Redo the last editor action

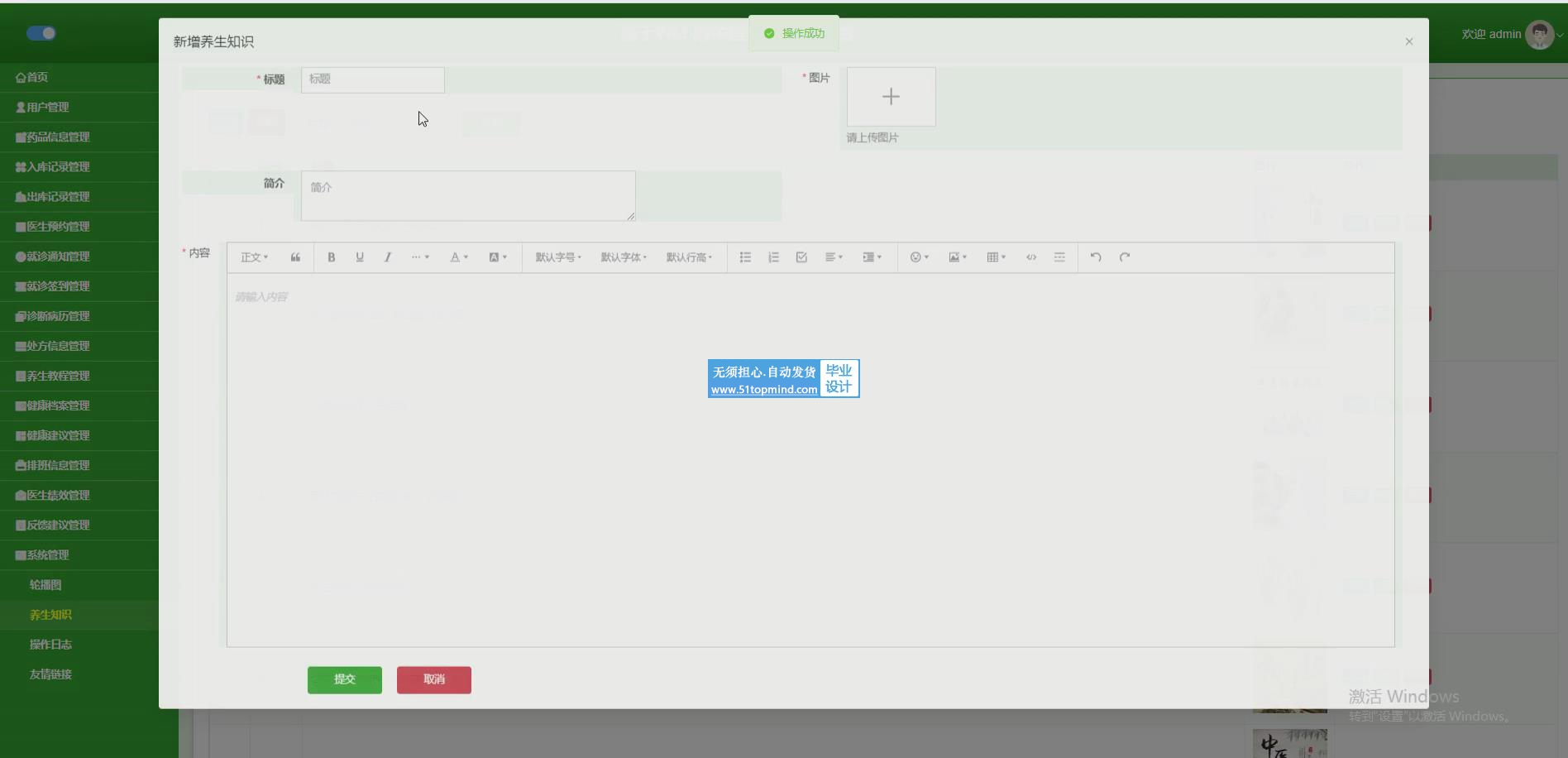(x=1125, y=257)
